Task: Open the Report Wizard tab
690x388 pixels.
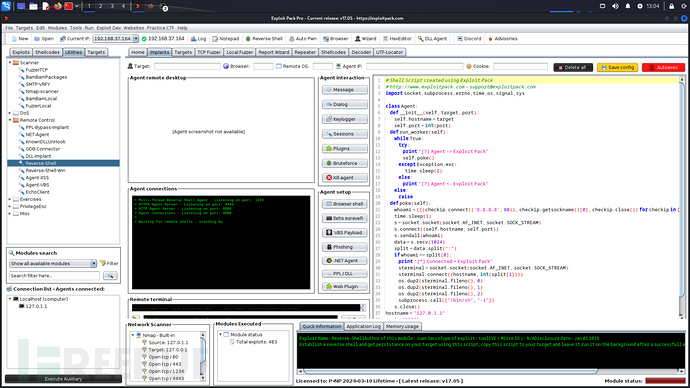Action: [x=274, y=52]
